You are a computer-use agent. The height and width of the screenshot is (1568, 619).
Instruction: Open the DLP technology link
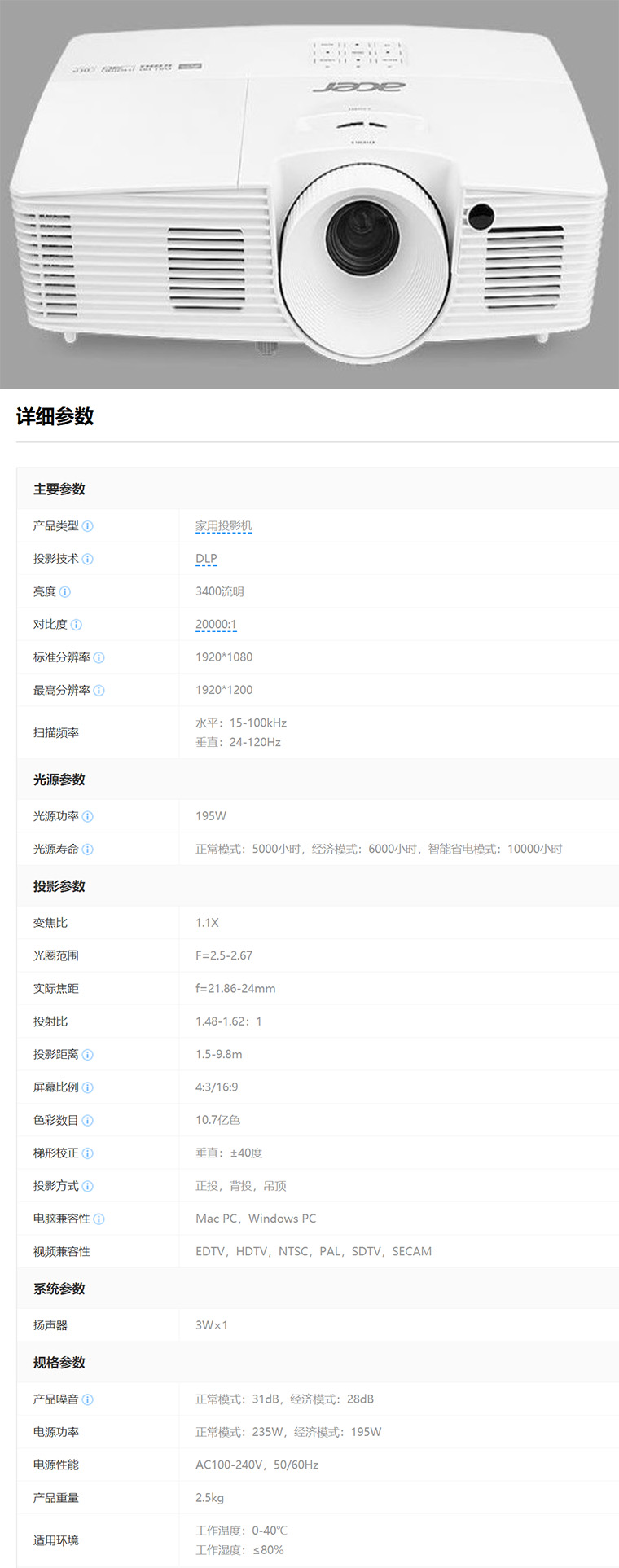pyautogui.click(x=206, y=559)
